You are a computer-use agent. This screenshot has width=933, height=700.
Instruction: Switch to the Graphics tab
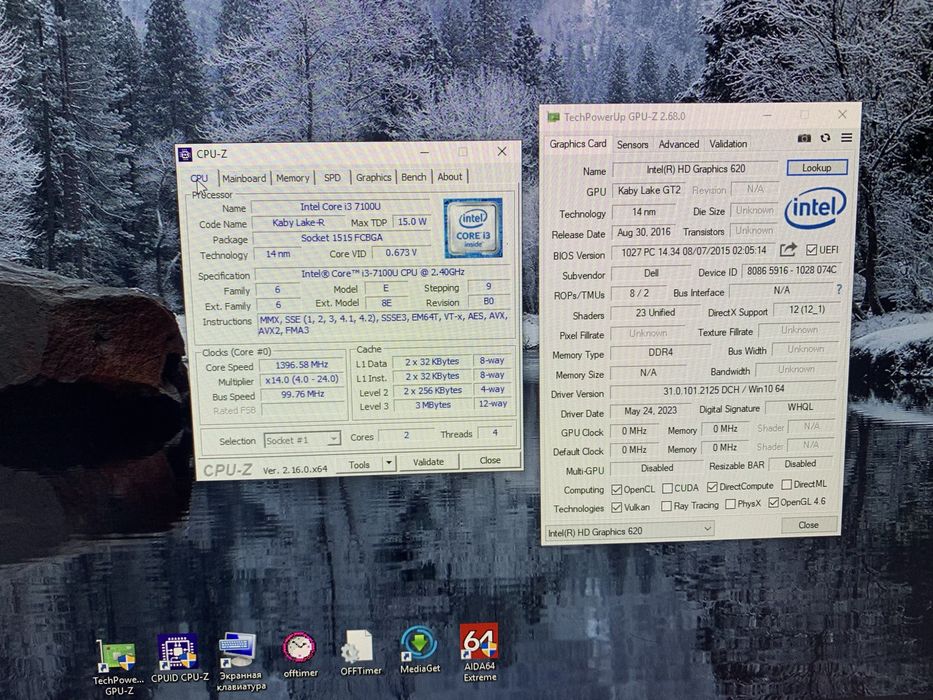coord(374,177)
